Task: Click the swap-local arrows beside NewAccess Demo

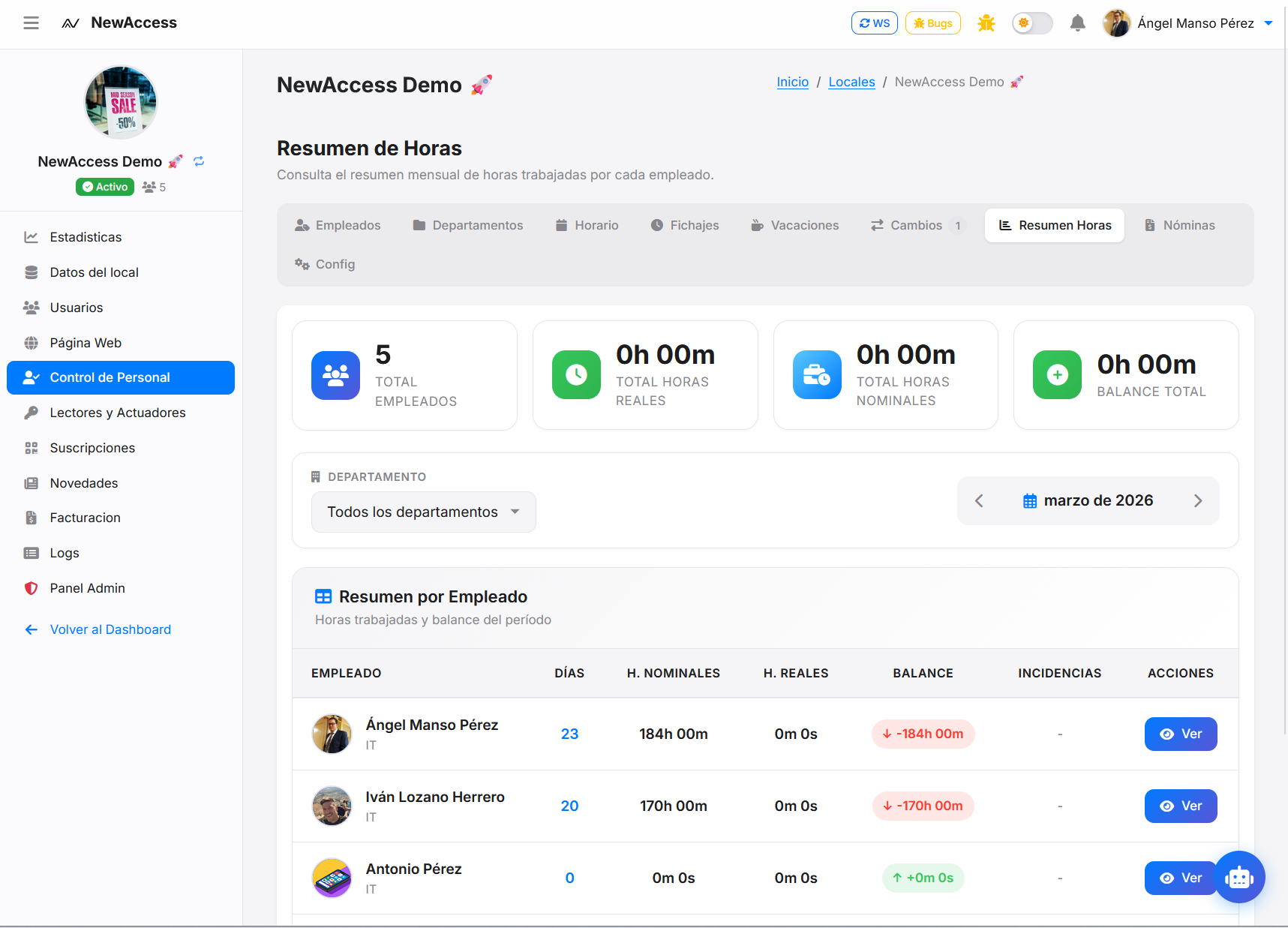Action: point(199,161)
